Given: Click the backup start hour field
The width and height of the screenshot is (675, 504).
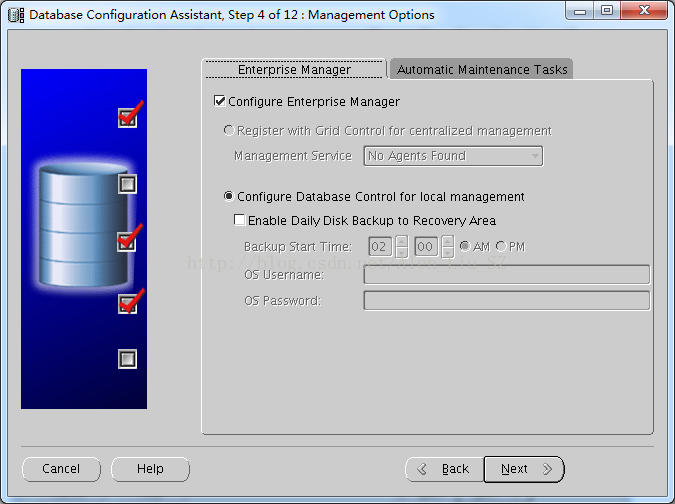Looking at the screenshot, I should tap(380, 247).
